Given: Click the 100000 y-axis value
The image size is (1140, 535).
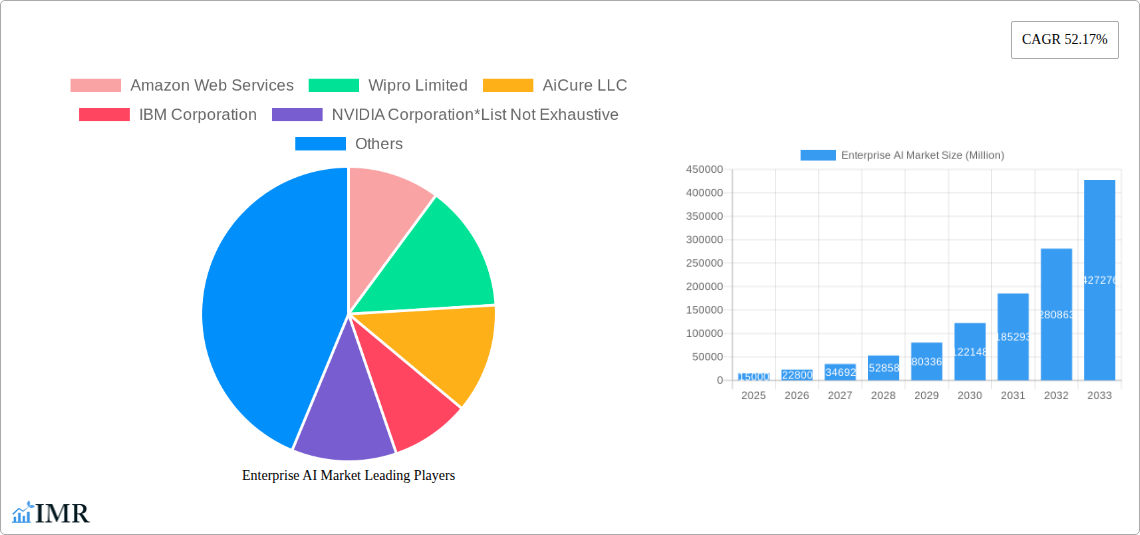Looking at the screenshot, I should (705, 334).
